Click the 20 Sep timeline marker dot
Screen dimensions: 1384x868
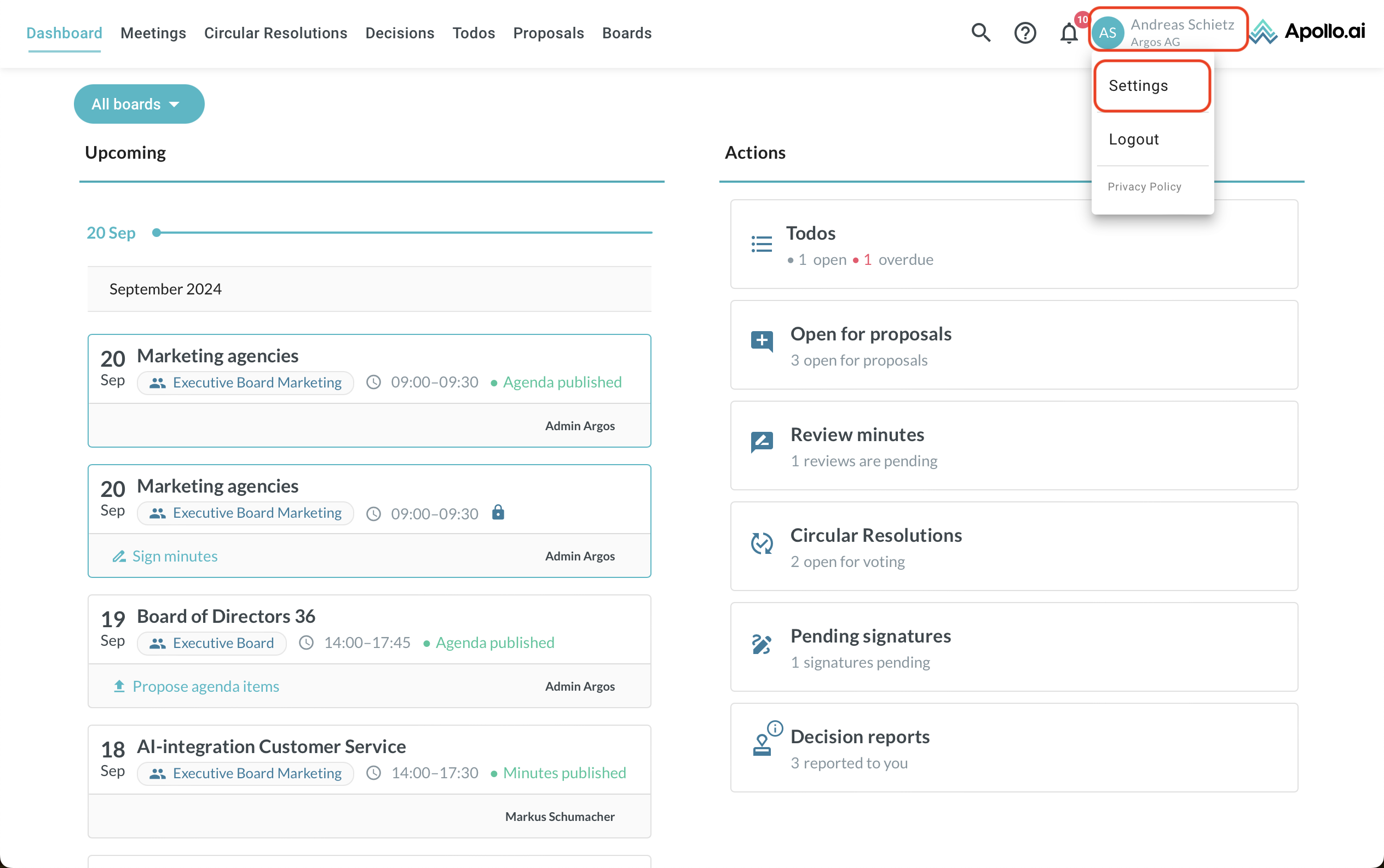click(x=156, y=233)
